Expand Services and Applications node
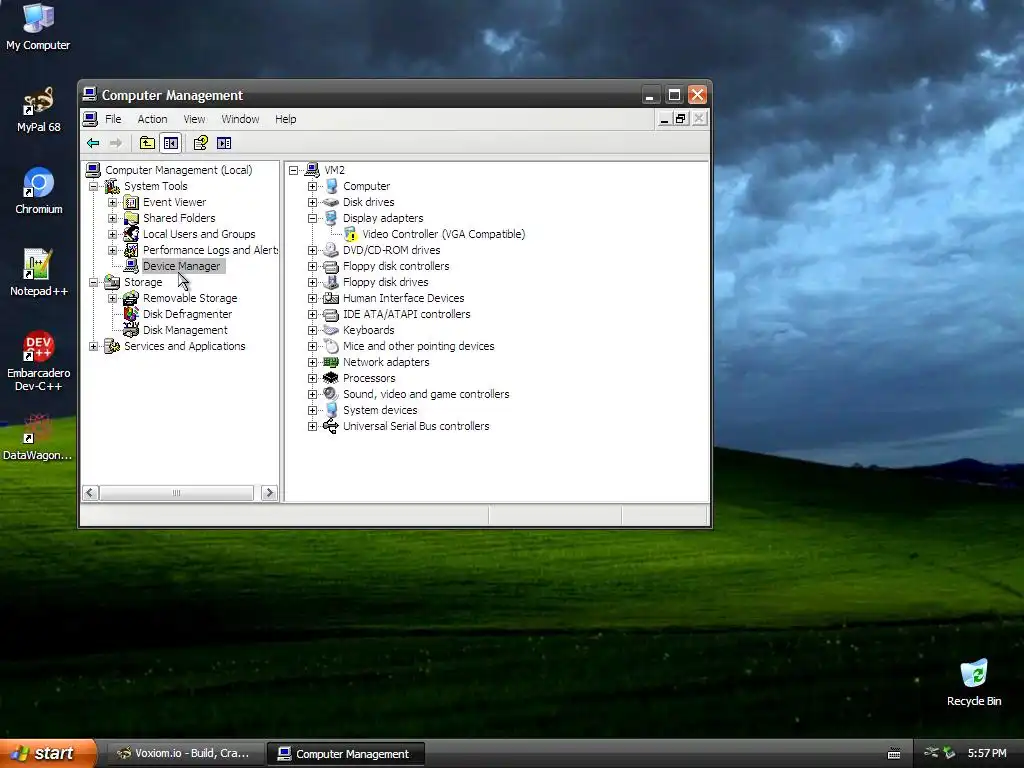Screen dimensions: 1024x768 (x=93, y=346)
